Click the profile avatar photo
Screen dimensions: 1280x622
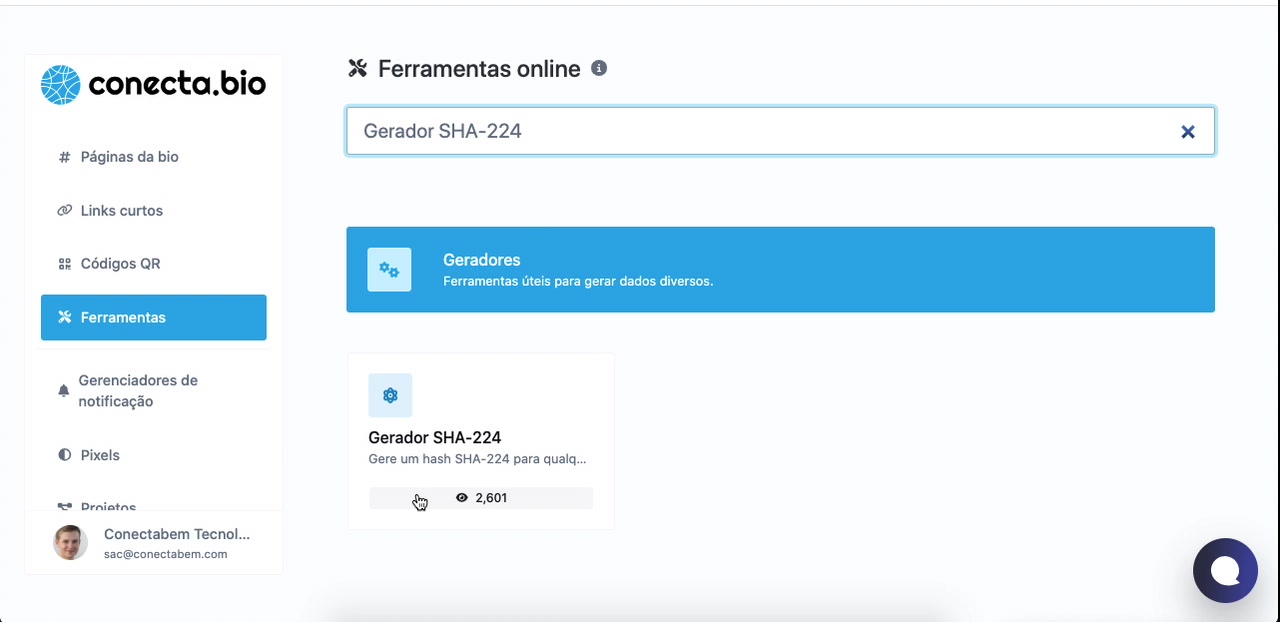pos(69,542)
